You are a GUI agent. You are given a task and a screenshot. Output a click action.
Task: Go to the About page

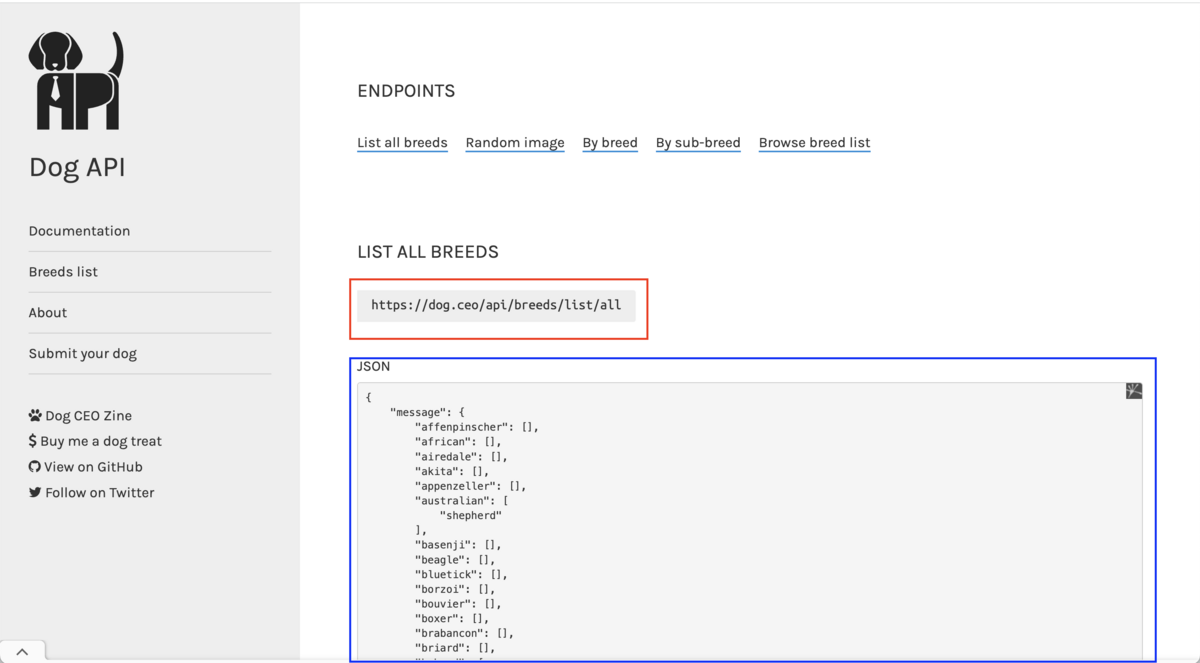point(48,313)
